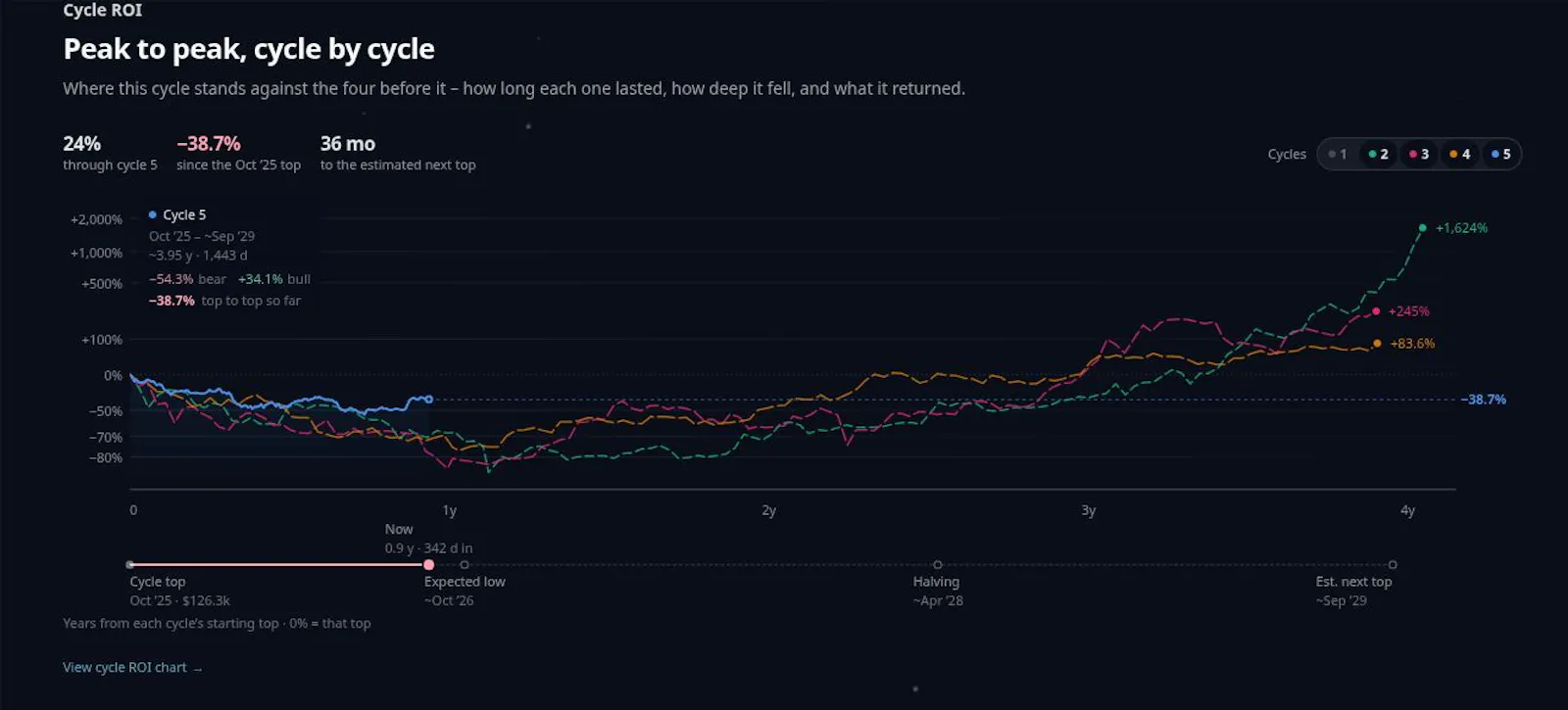Click the −54.3% bear value in tooltip
The height and width of the screenshot is (710, 1568).
tap(170, 279)
